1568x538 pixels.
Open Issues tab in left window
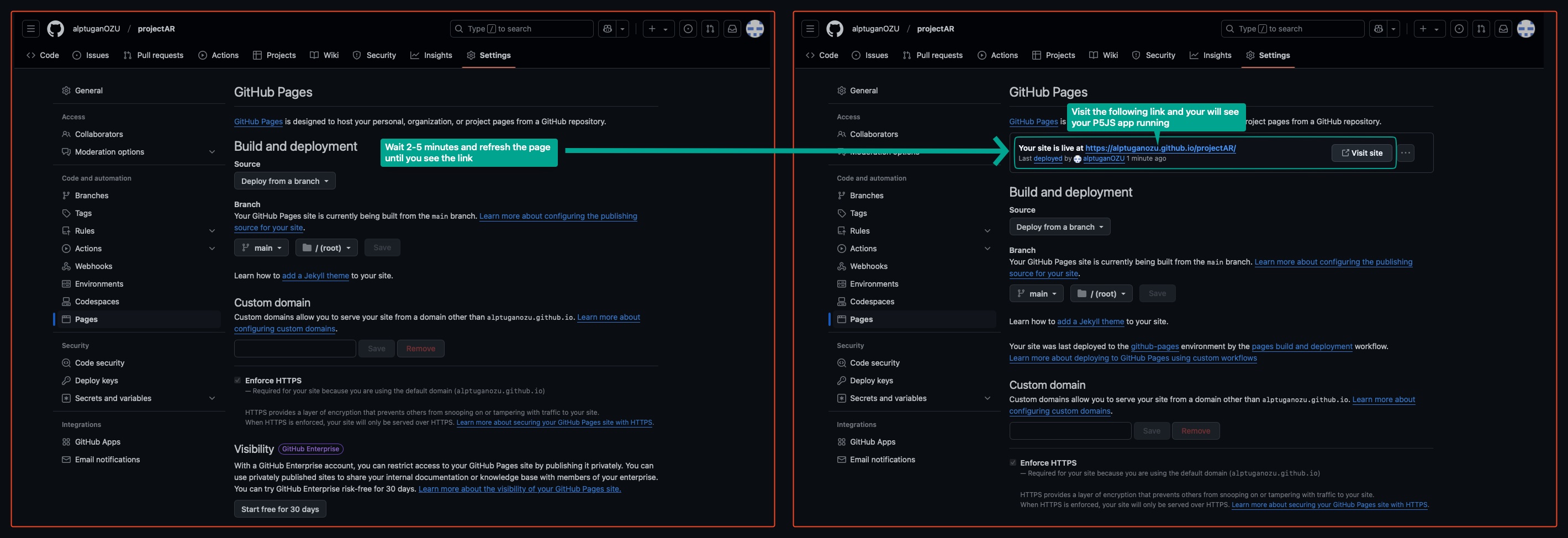pos(91,55)
